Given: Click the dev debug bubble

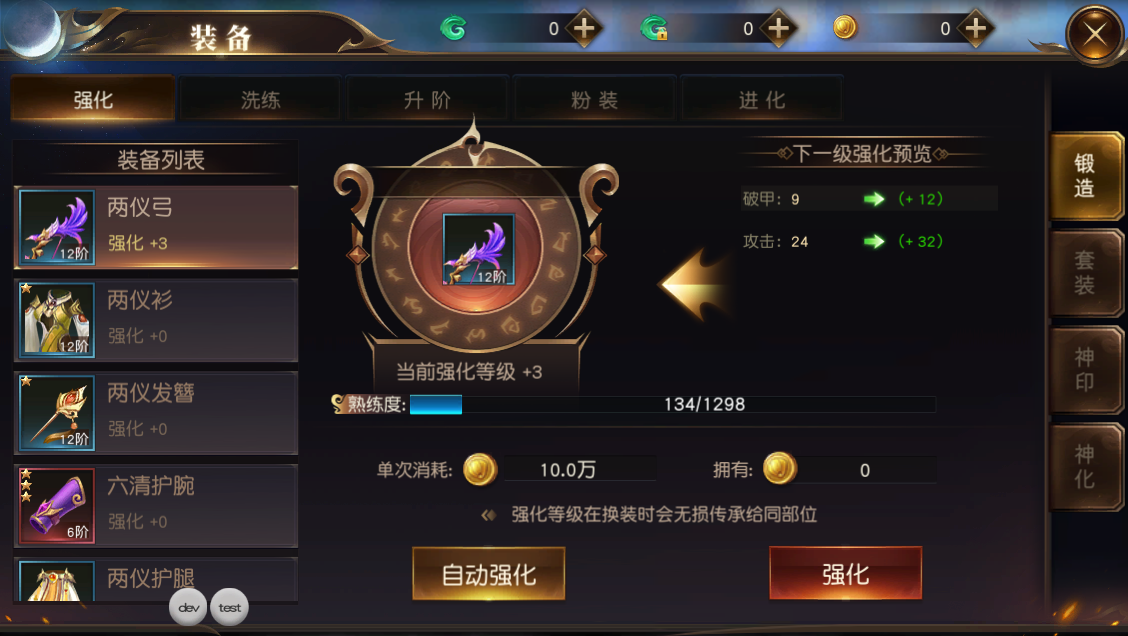Looking at the screenshot, I should pyautogui.click(x=188, y=607).
